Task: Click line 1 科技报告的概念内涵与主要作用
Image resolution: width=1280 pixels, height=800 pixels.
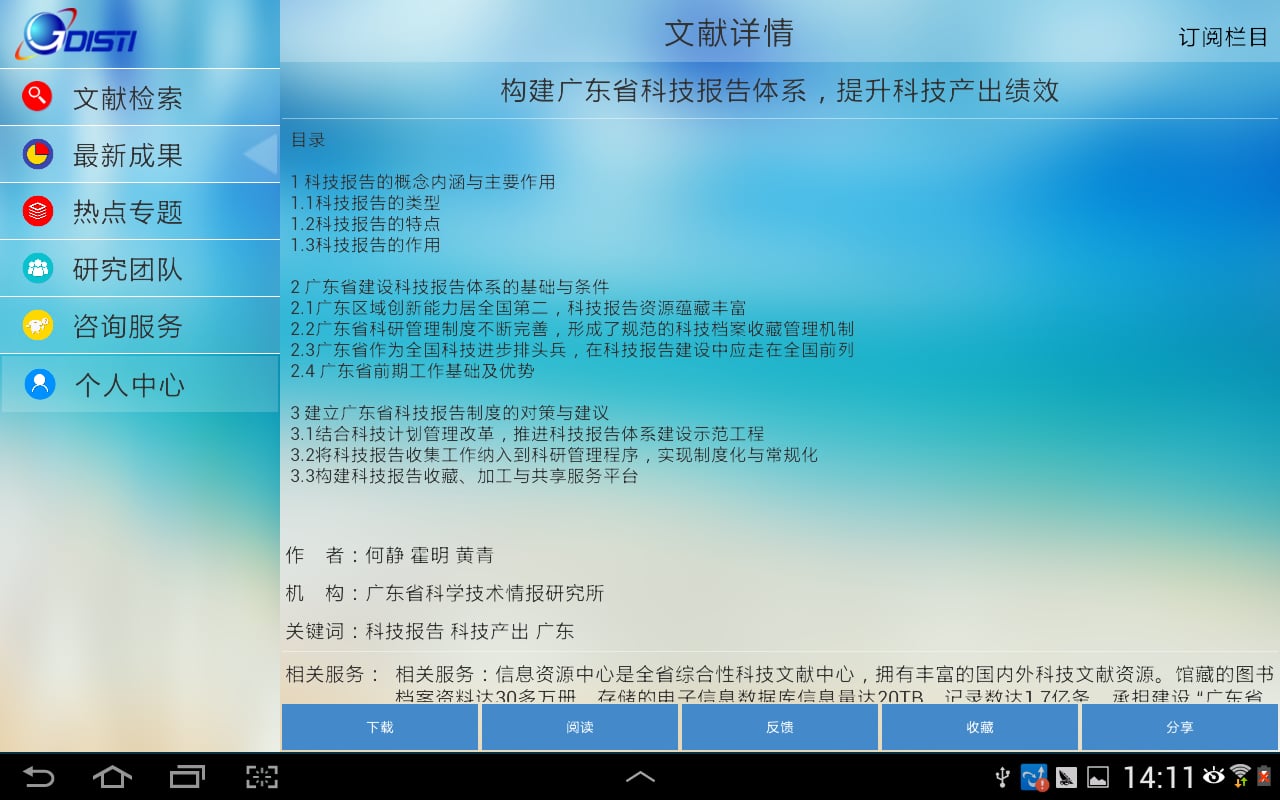Action: pyautogui.click(x=423, y=182)
